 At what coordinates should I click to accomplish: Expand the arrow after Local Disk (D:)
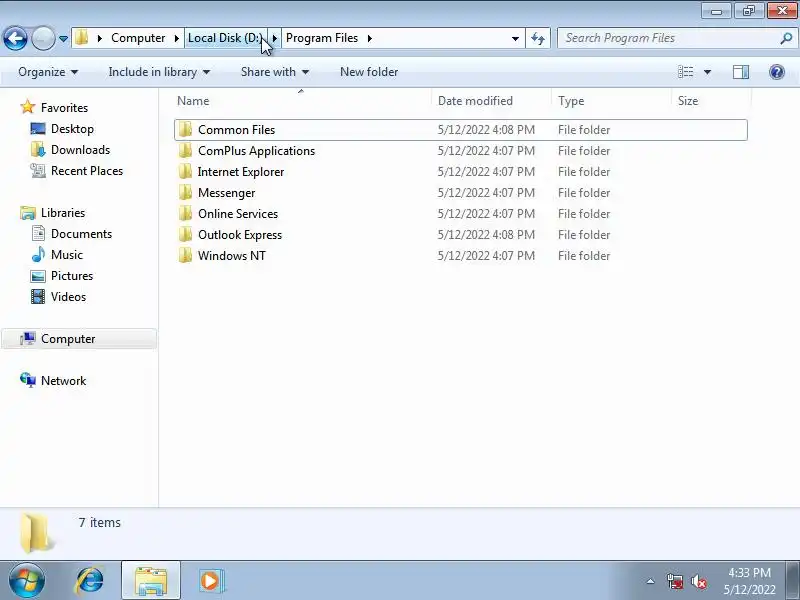[274, 38]
